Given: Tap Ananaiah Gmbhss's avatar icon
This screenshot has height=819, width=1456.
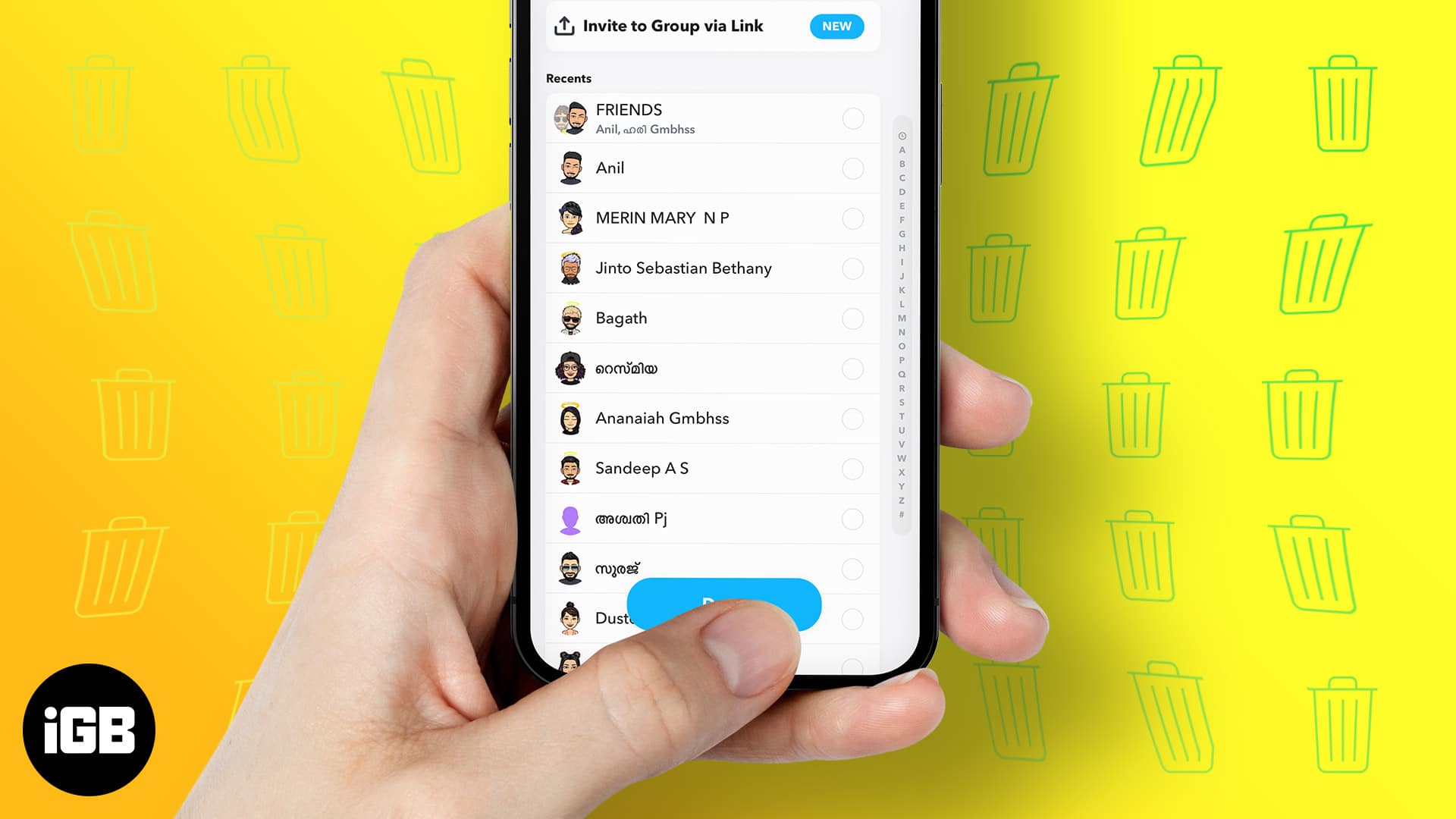Looking at the screenshot, I should pos(570,418).
